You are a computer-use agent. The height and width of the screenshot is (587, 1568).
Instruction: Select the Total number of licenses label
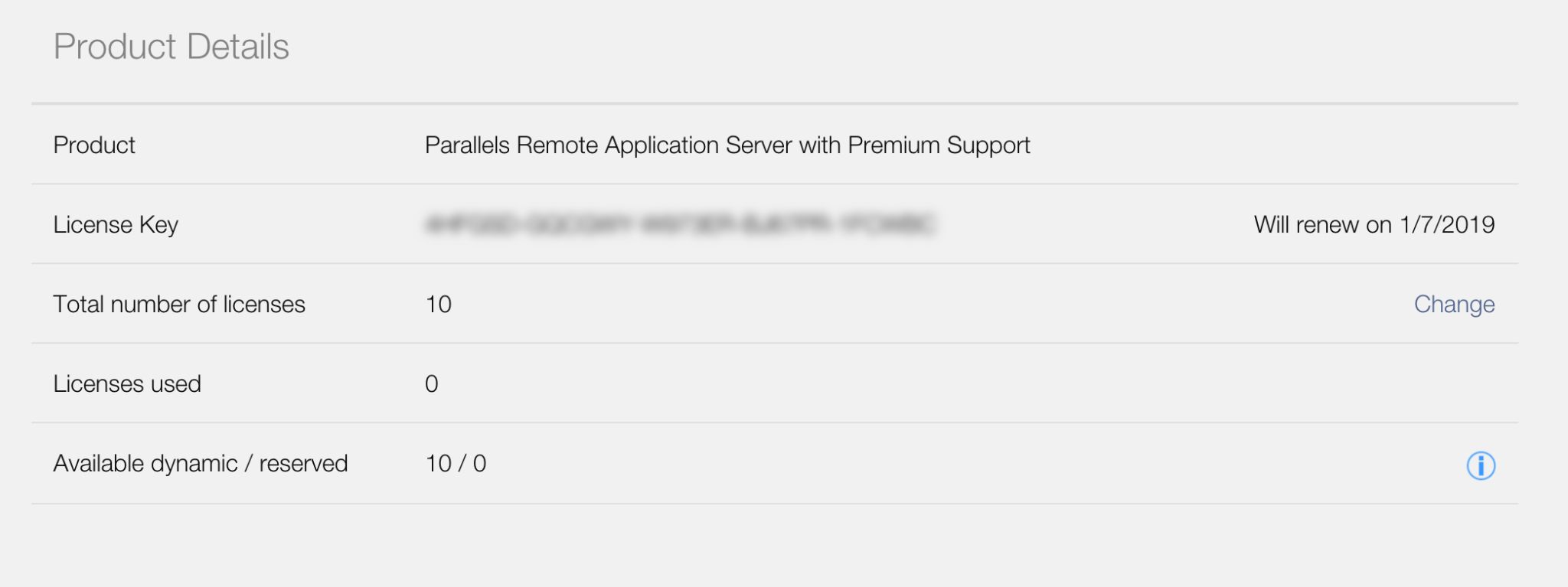click(x=179, y=305)
